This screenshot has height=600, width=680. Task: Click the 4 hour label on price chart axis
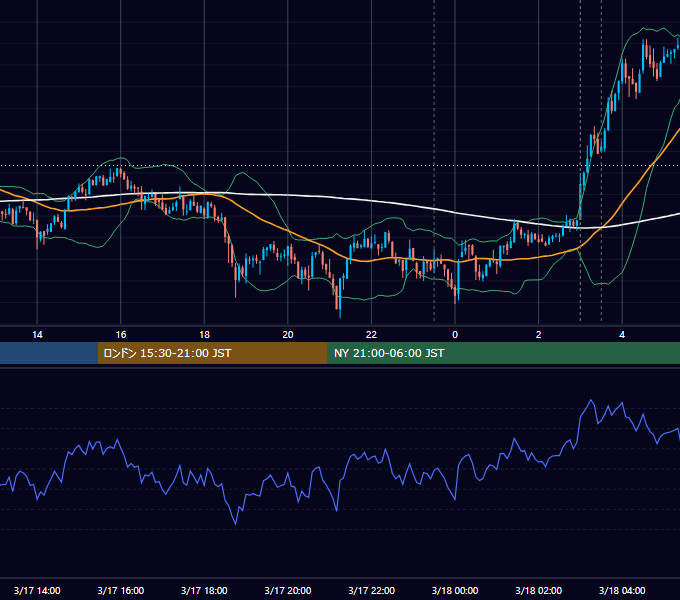click(622, 335)
